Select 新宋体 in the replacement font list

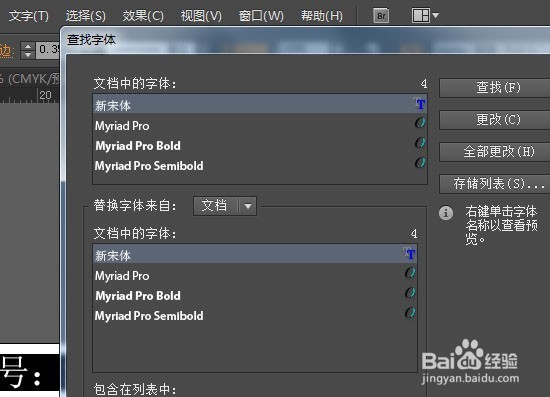(255, 255)
